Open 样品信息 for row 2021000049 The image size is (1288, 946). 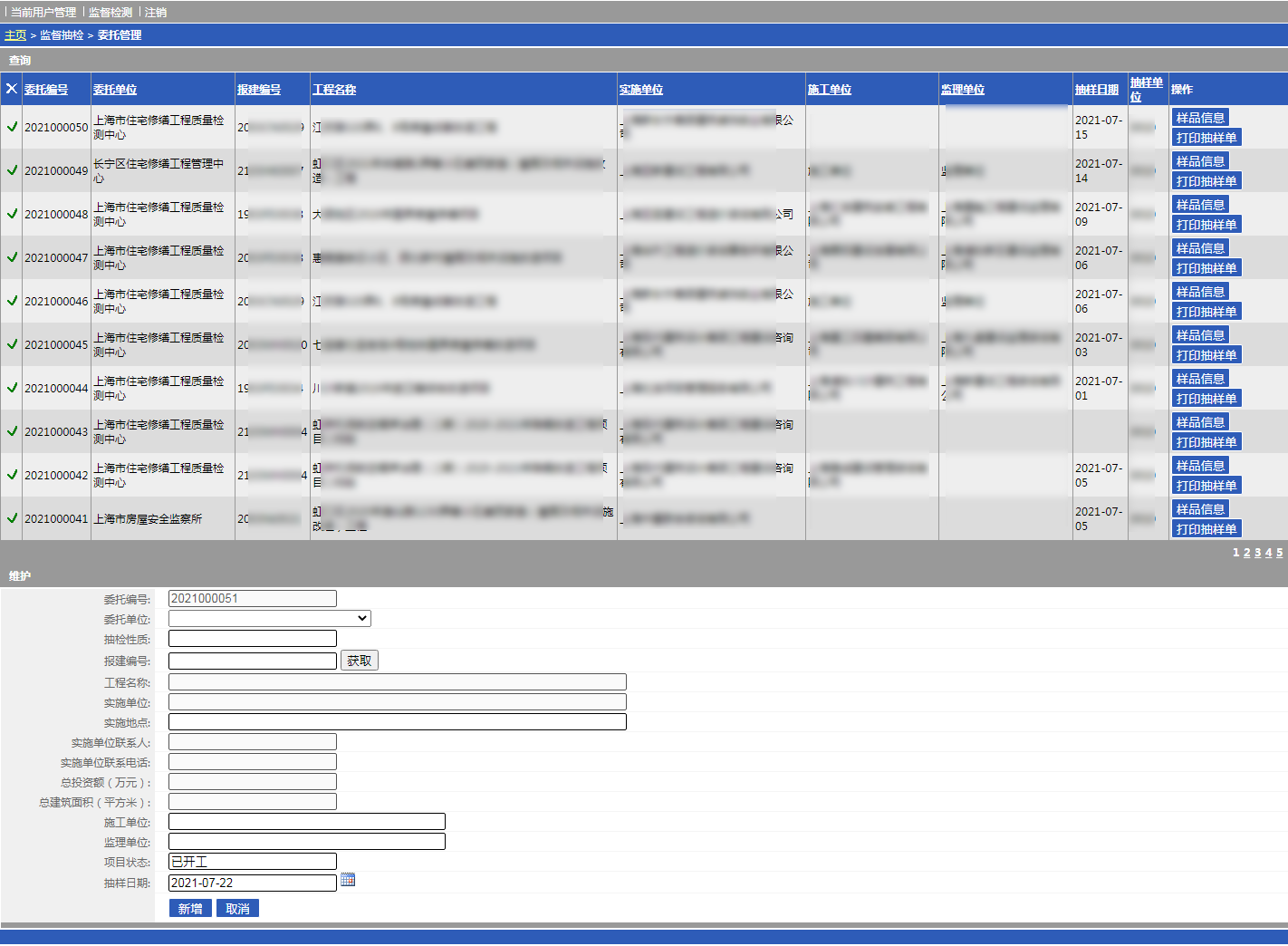click(1200, 161)
